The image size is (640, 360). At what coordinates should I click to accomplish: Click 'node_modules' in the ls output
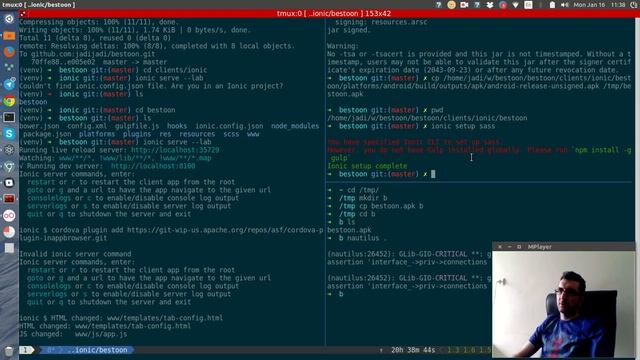pyautogui.click(x=295, y=126)
